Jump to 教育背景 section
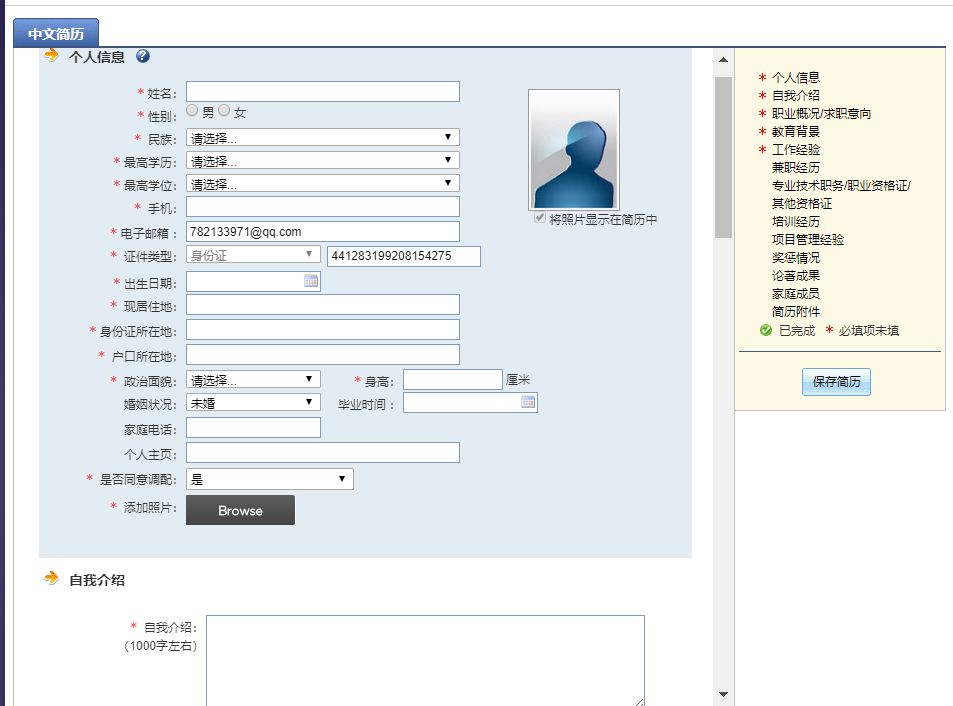The image size is (953, 706). (796, 131)
